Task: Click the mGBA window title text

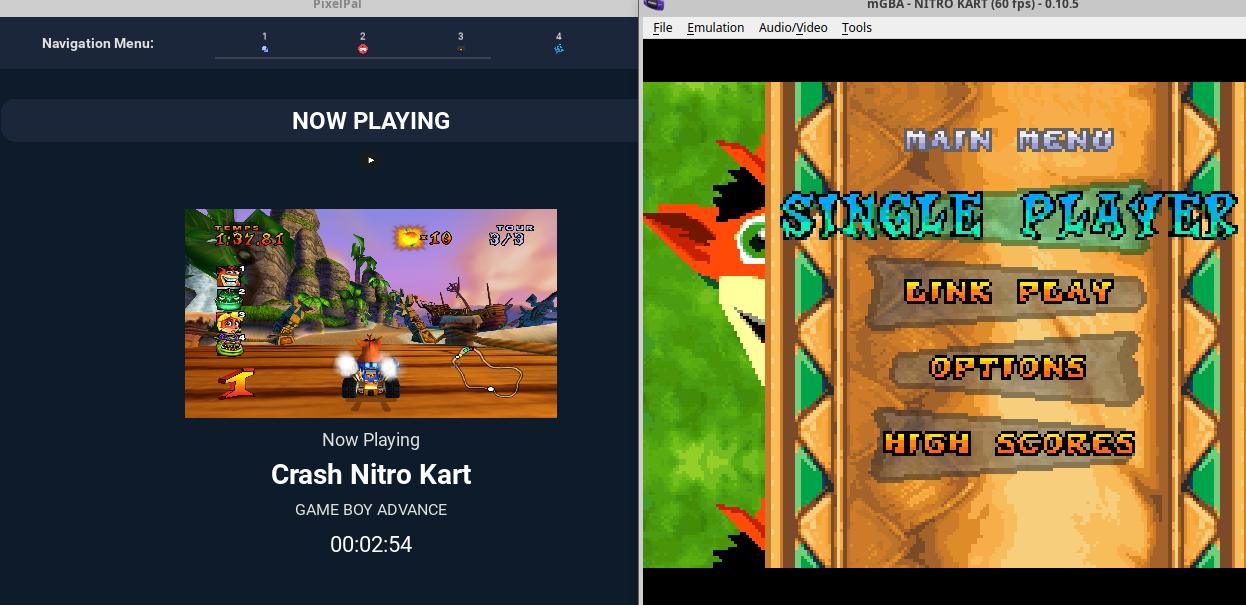Action: [x=972, y=5]
